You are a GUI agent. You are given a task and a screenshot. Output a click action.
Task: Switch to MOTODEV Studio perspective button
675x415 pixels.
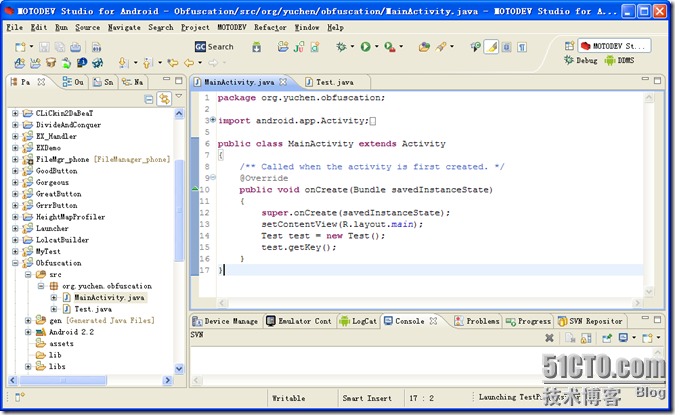click(614, 46)
